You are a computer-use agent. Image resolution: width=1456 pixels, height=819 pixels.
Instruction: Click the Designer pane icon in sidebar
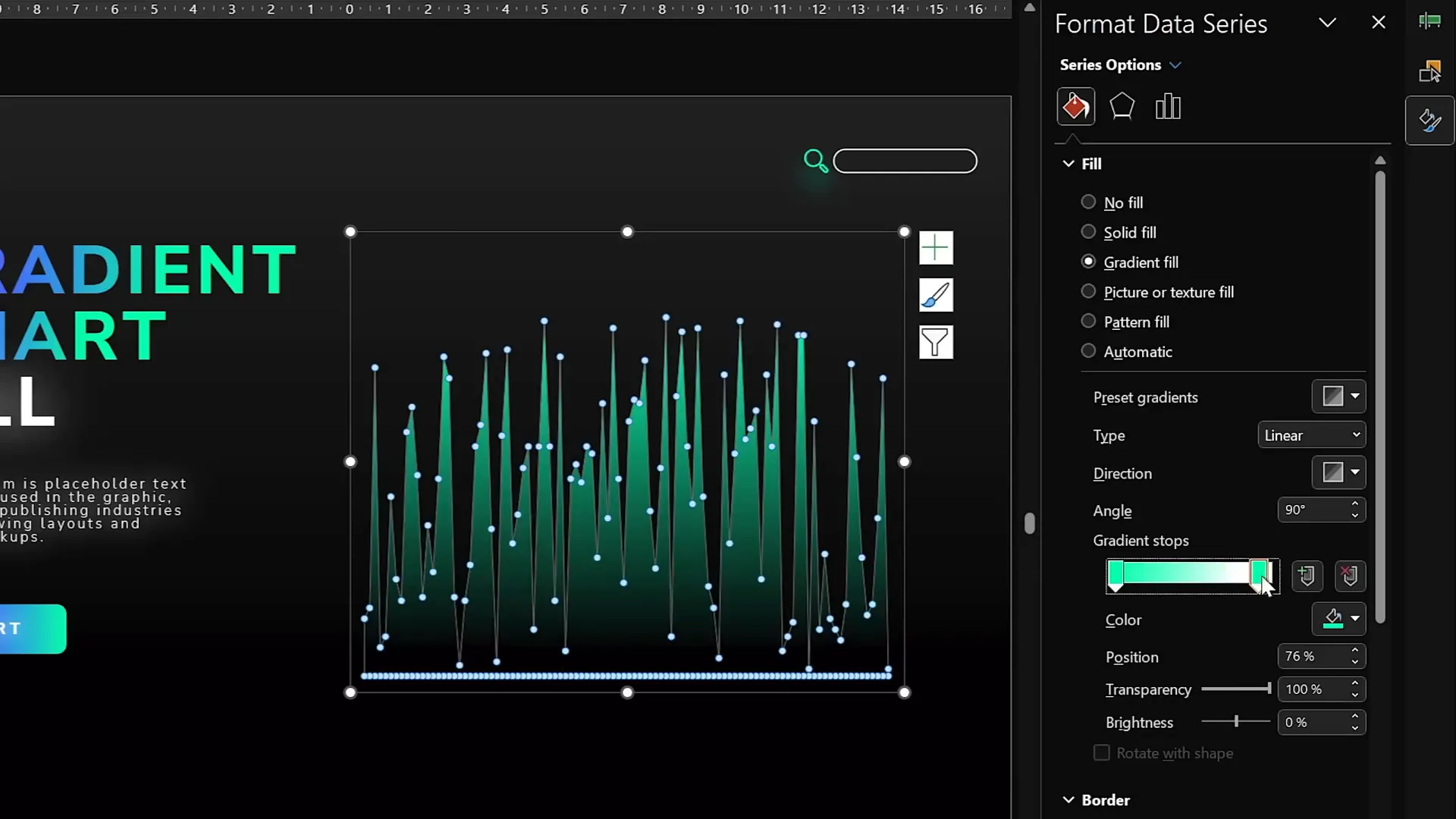pyautogui.click(x=1429, y=21)
